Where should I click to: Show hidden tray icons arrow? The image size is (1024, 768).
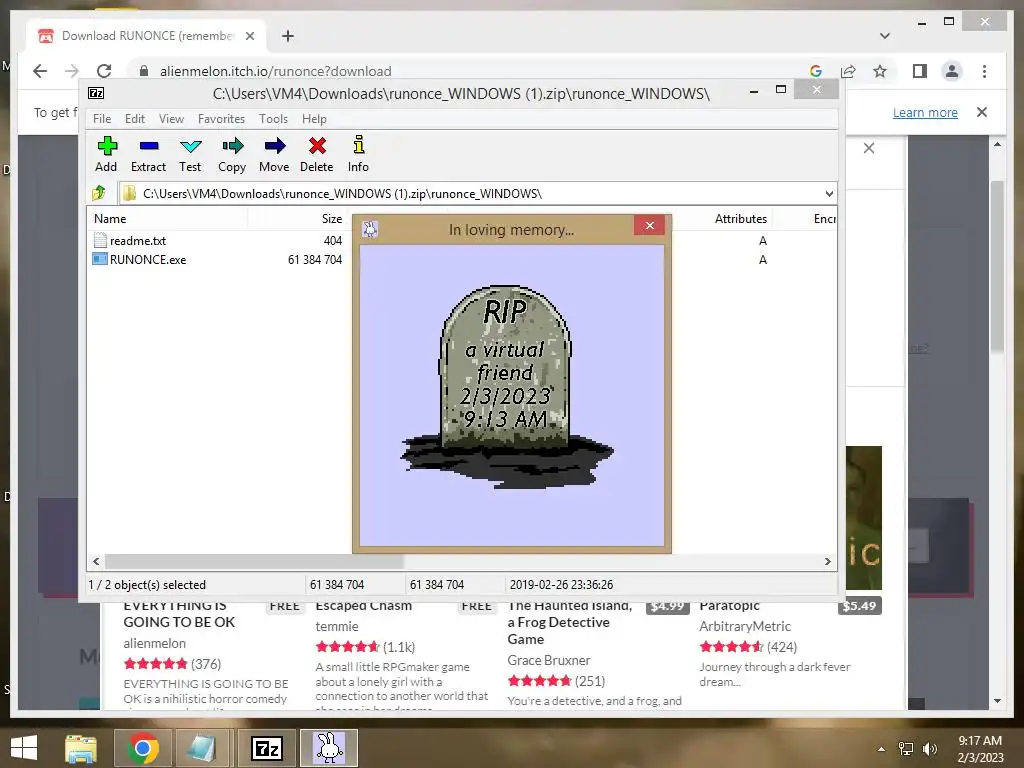click(x=881, y=749)
